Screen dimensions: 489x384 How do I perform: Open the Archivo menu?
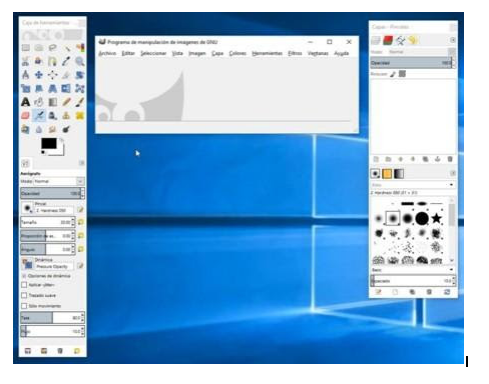point(107,53)
